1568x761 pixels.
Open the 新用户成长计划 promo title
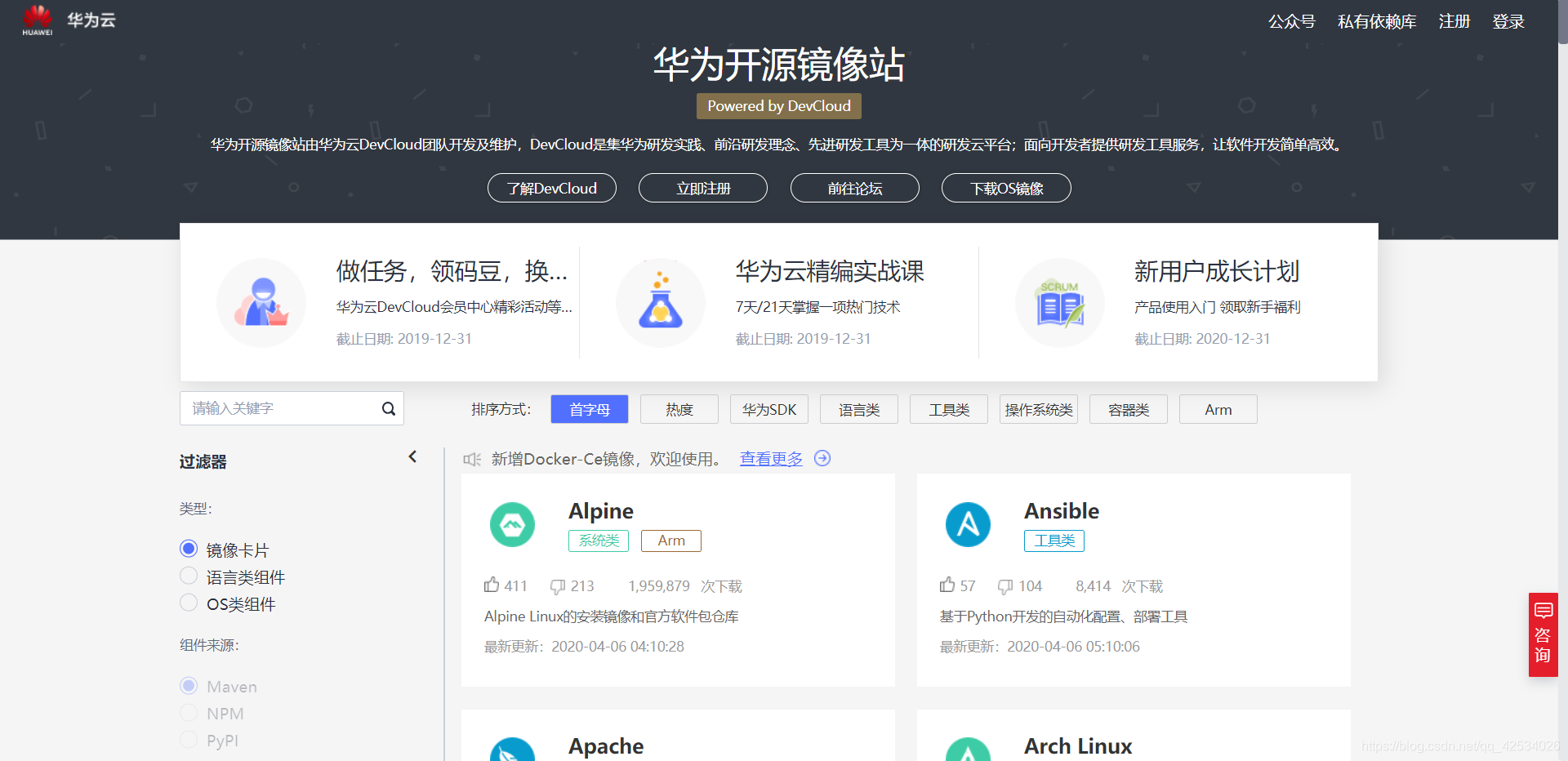pos(1217,271)
